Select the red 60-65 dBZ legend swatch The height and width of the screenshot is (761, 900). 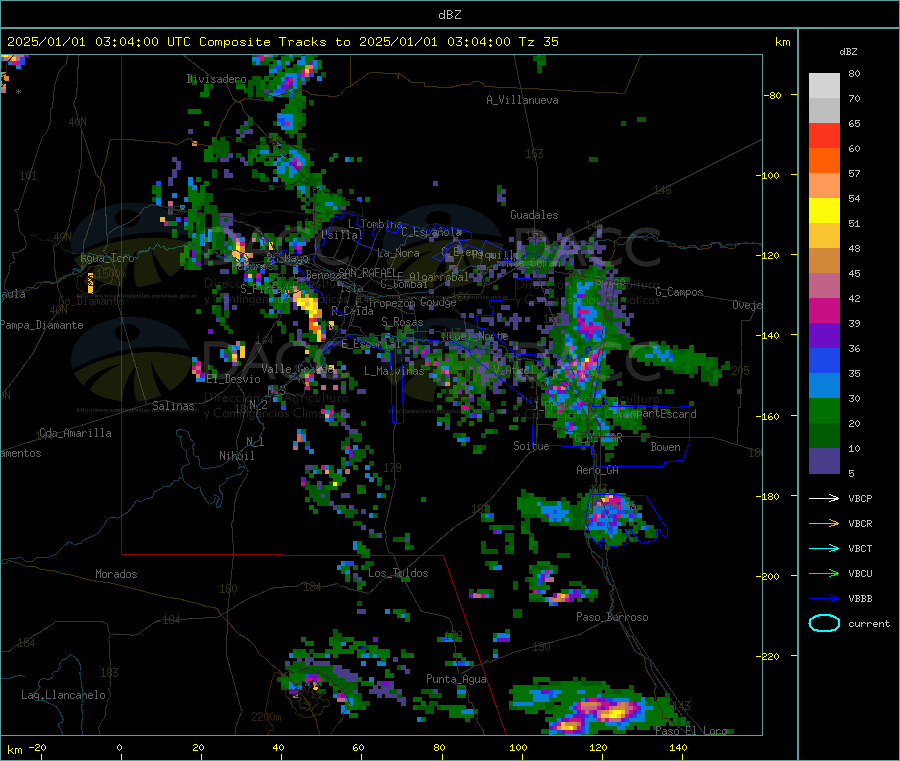pos(824,135)
